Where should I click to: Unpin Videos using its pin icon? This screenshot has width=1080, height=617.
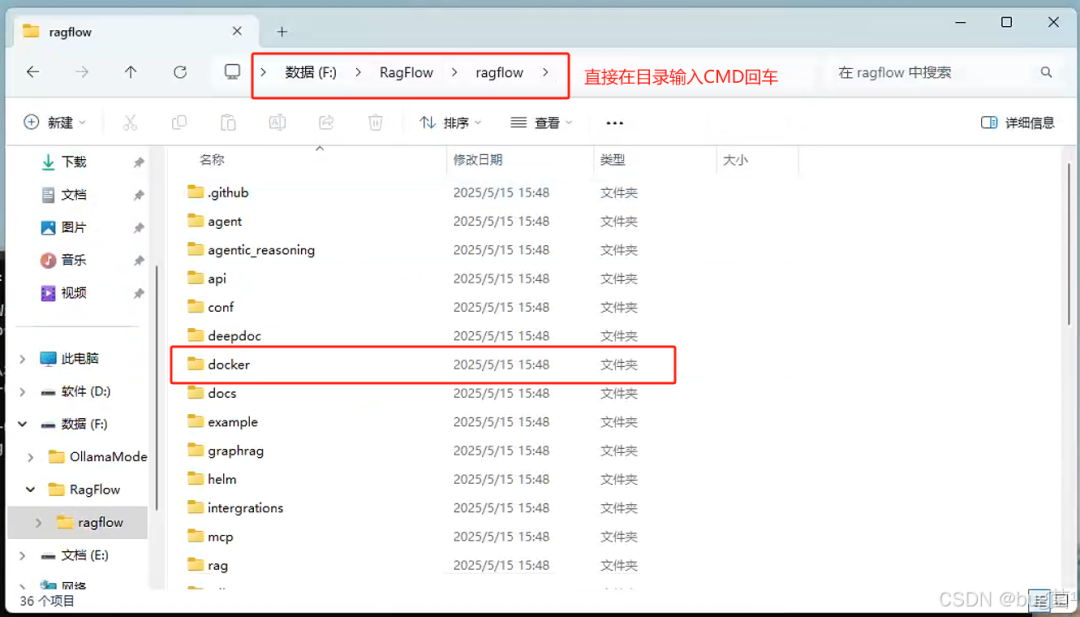coord(138,293)
